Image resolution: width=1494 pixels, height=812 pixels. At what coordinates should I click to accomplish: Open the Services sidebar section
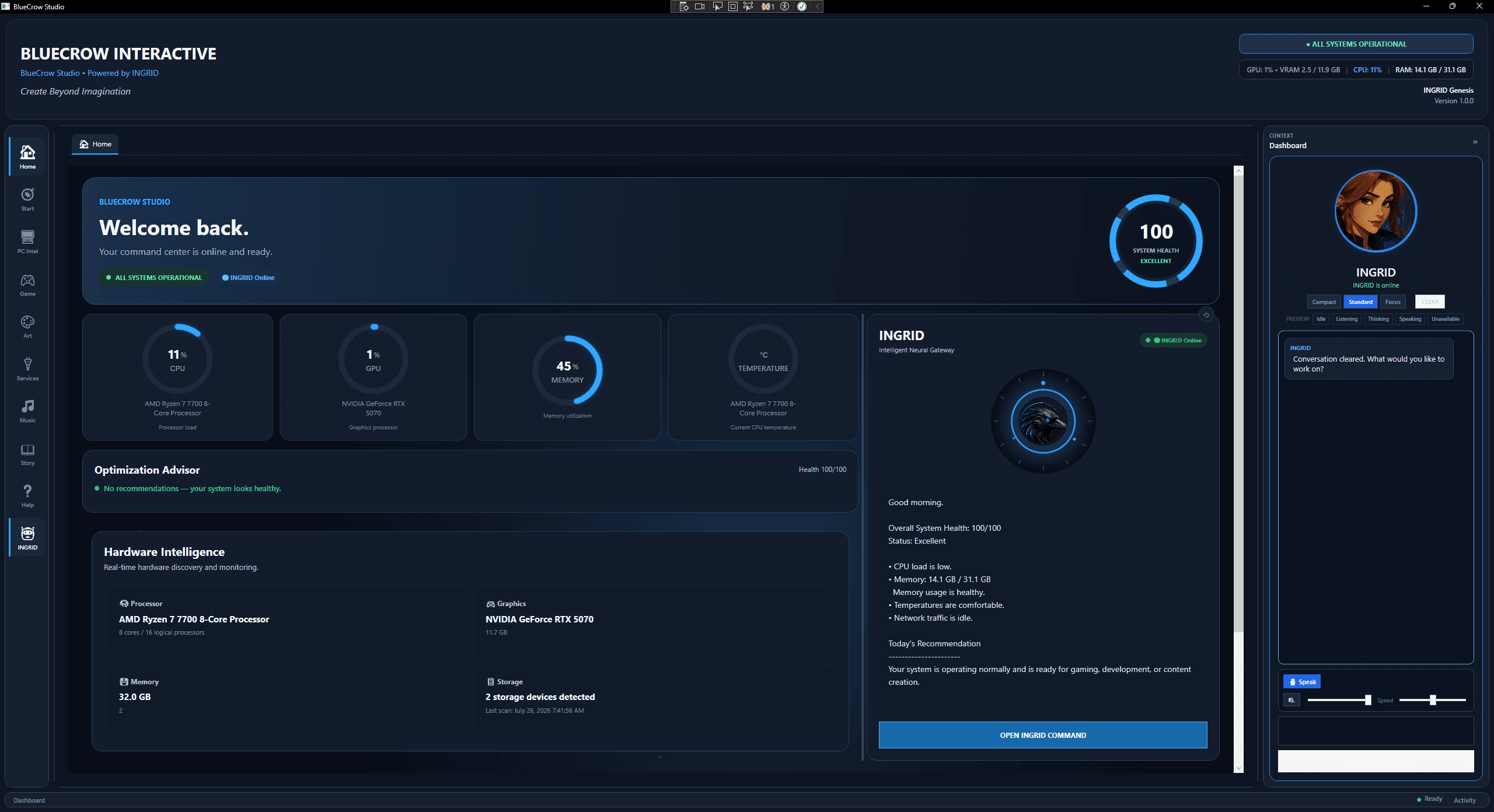pyautogui.click(x=27, y=369)
